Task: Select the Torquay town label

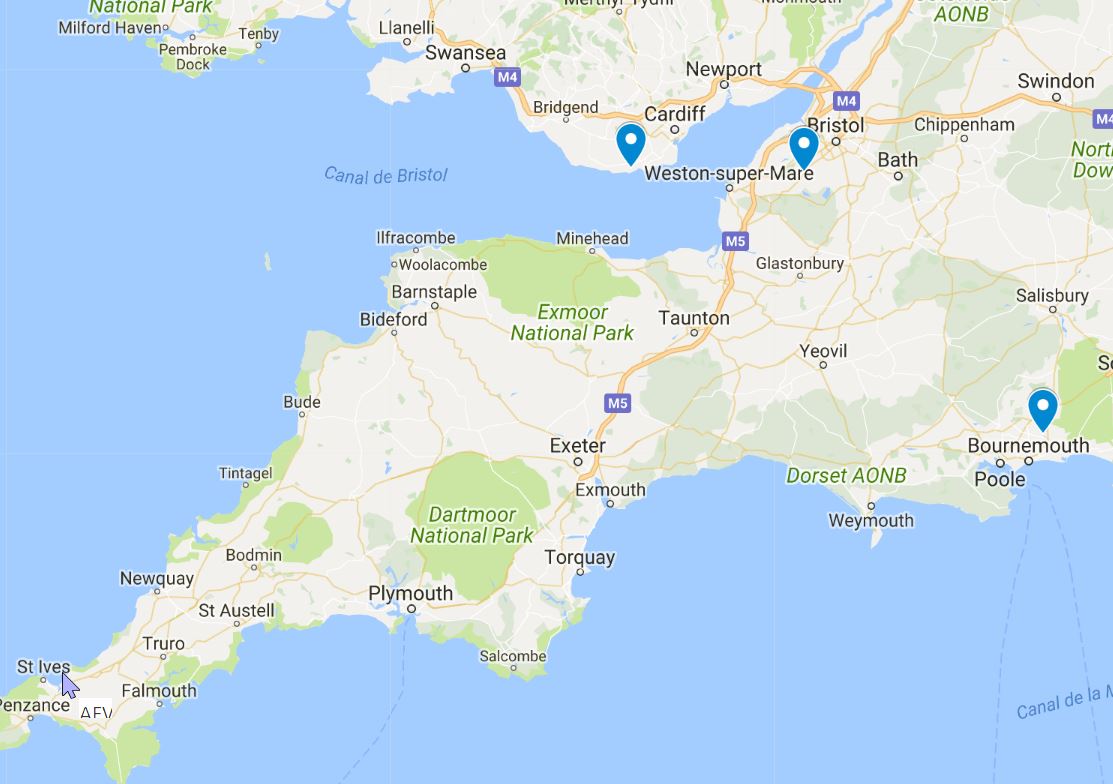Action: (x=579, y=558)
